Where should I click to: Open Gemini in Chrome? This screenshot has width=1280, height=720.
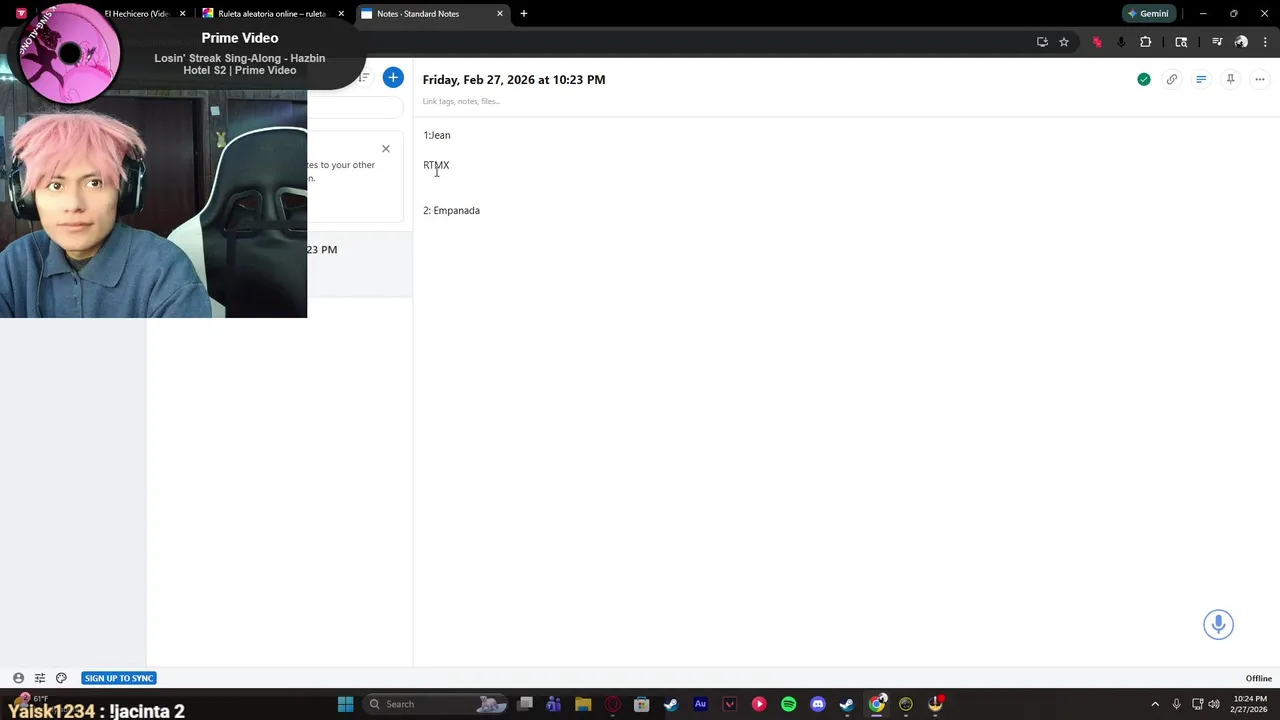pyautogui.click(x=1147, y=14)
